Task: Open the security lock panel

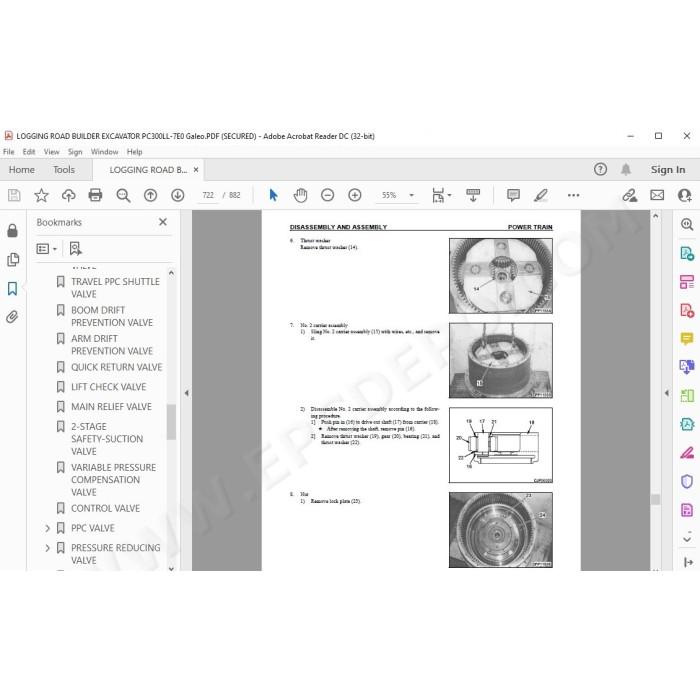Action: (x=12, y=230)
